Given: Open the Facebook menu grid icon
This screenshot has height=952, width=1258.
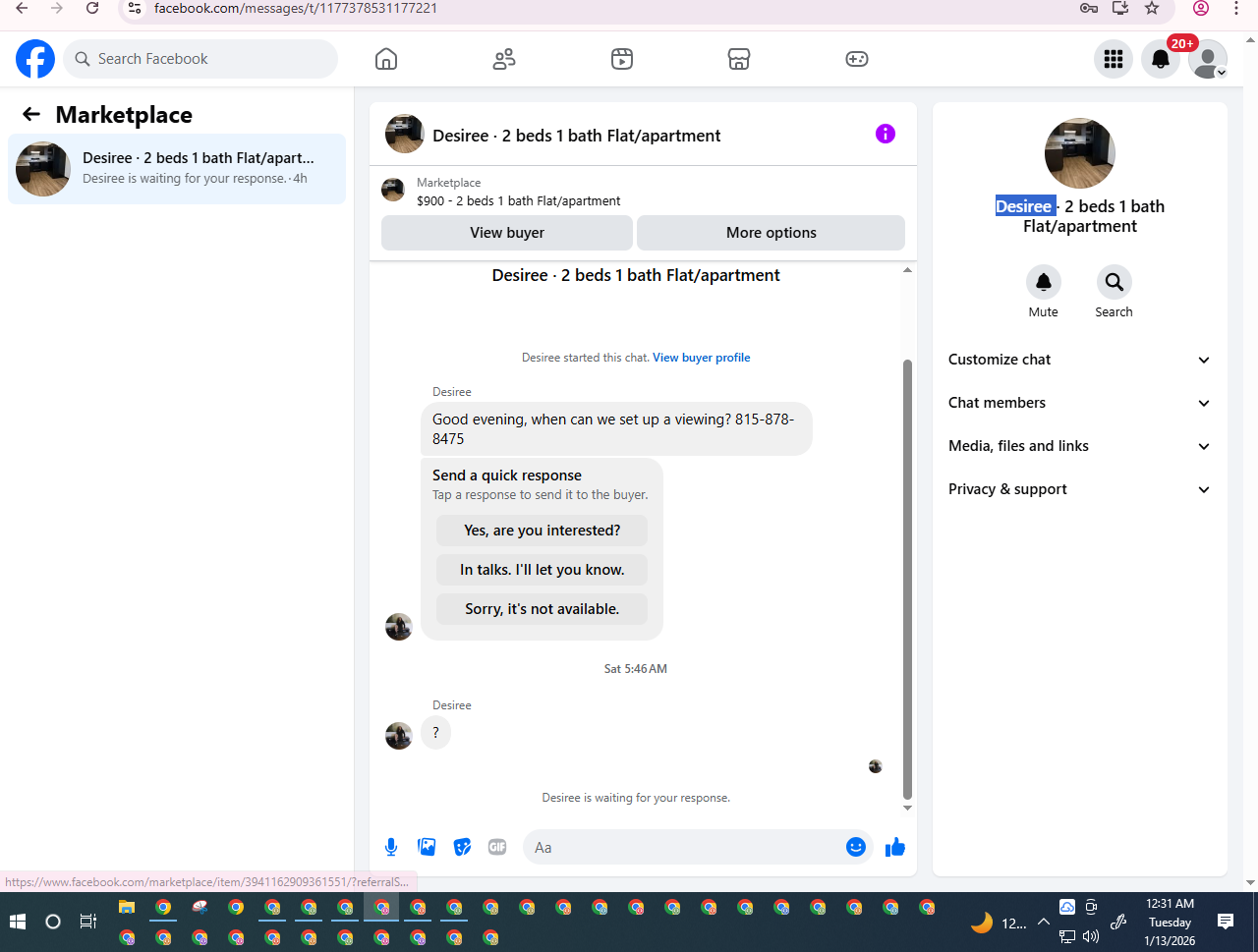Looking at the screenshot, I should click(1114, 59).
